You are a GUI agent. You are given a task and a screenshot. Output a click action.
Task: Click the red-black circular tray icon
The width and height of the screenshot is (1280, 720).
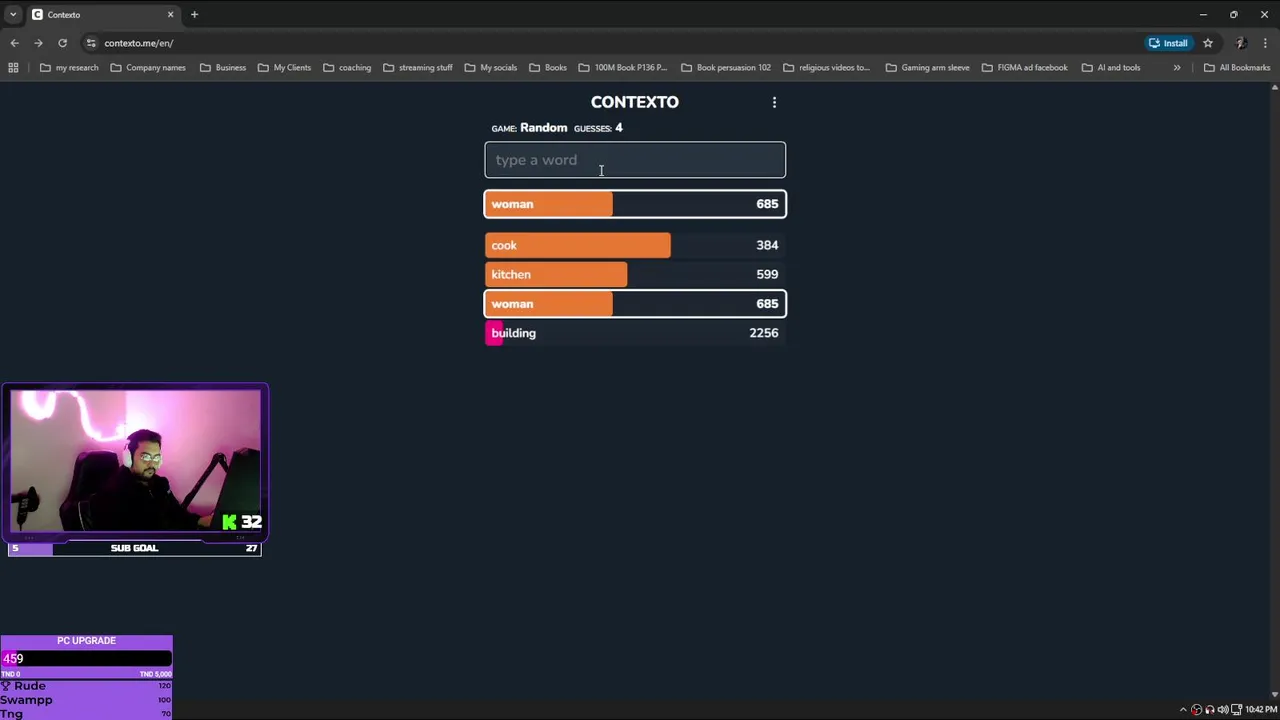click(1196, 710)
